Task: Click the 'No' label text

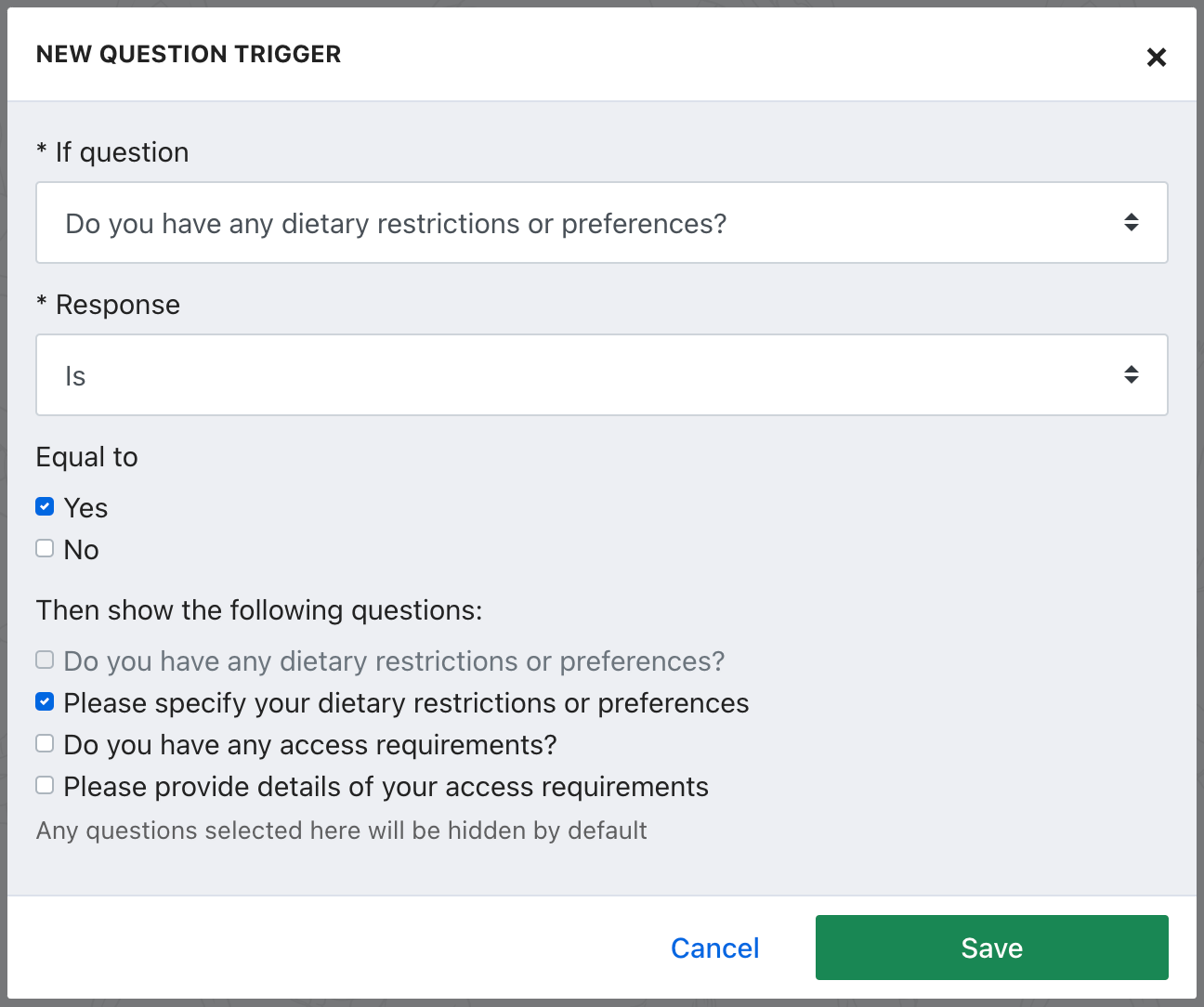Action: (x=81, y=550)
